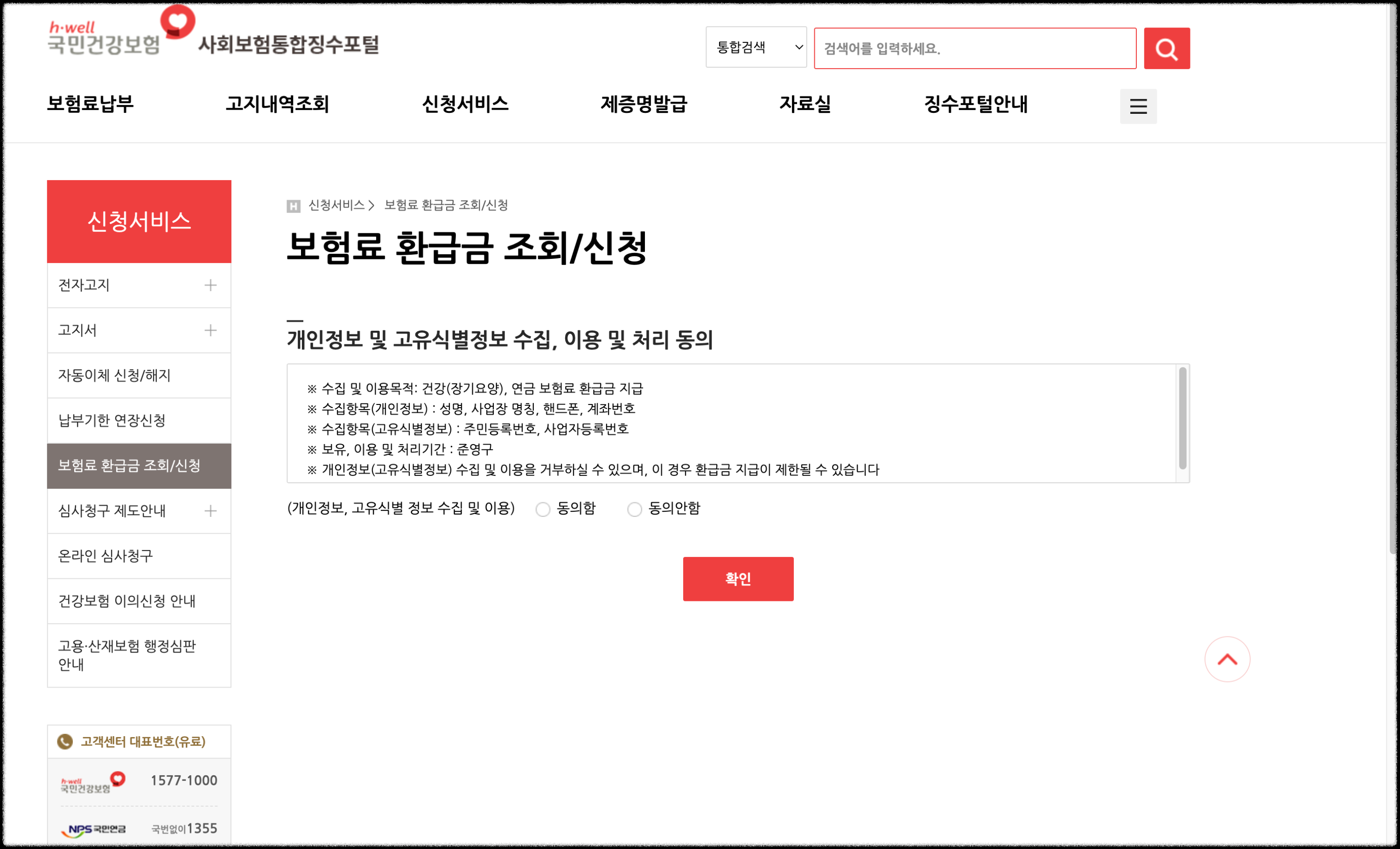Screen dimensions: 1400x849
Task: Click the small 국민건강보험 logo beside 1577-1000
Action: click(x=92, y=782)
